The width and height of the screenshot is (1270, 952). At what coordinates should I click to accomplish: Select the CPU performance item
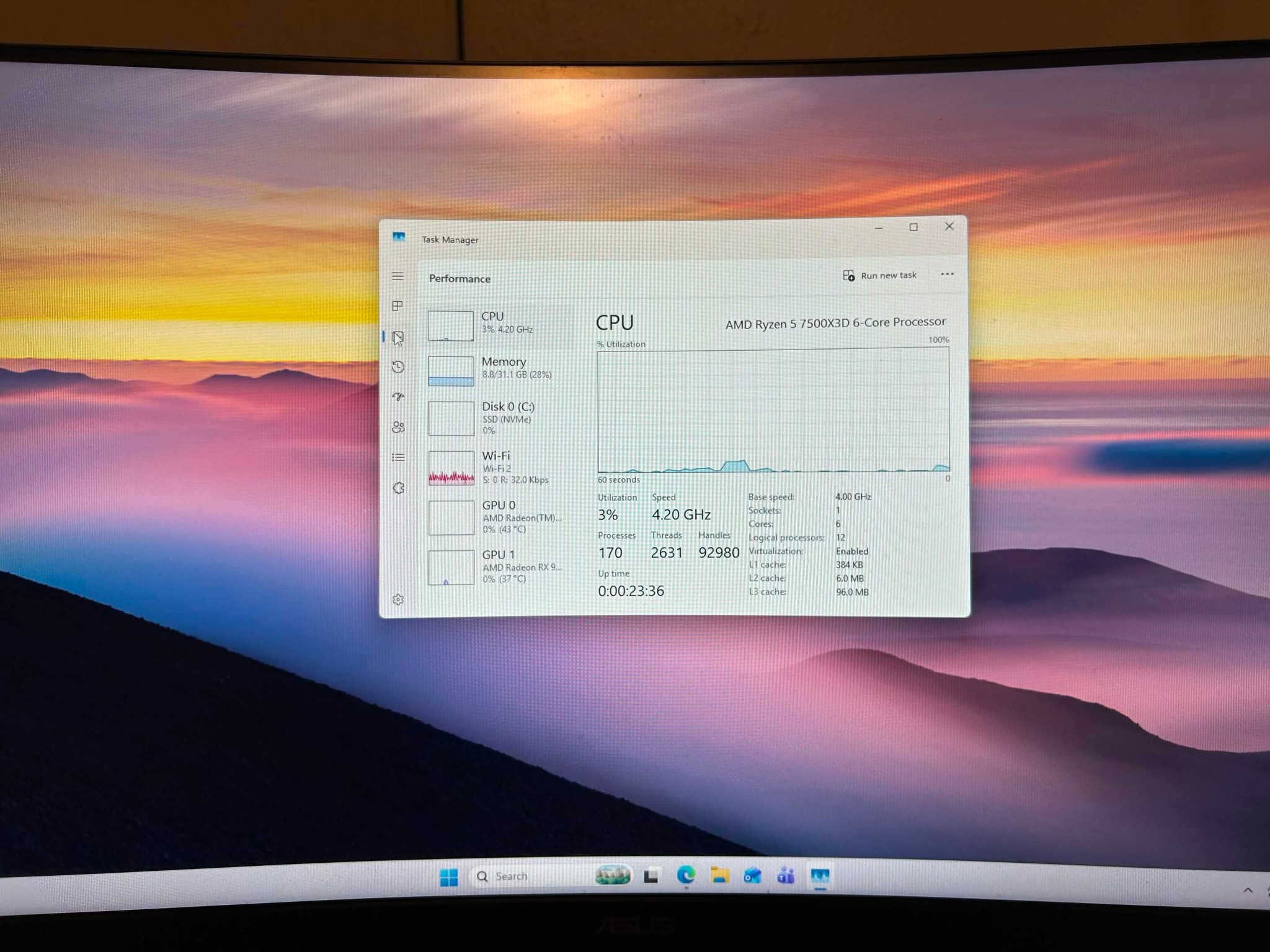[x=499, y=324]
